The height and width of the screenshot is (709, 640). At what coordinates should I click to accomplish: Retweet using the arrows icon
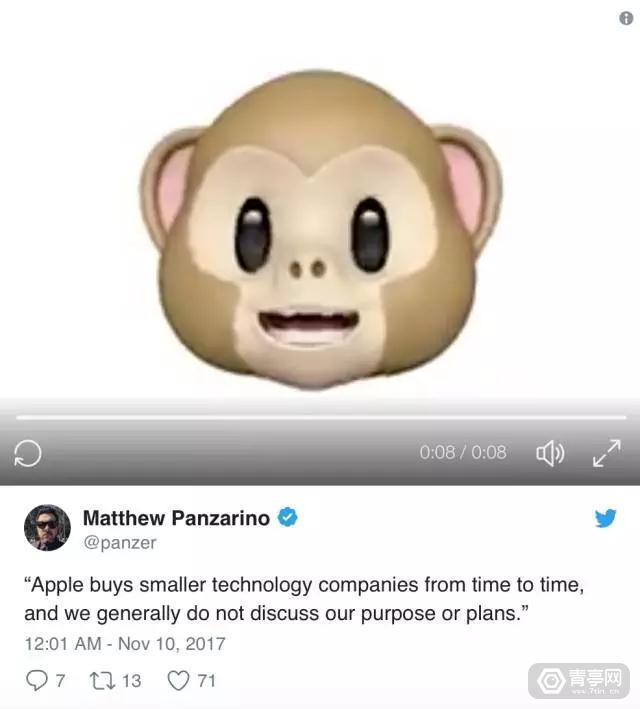click(x=103, y=681)
